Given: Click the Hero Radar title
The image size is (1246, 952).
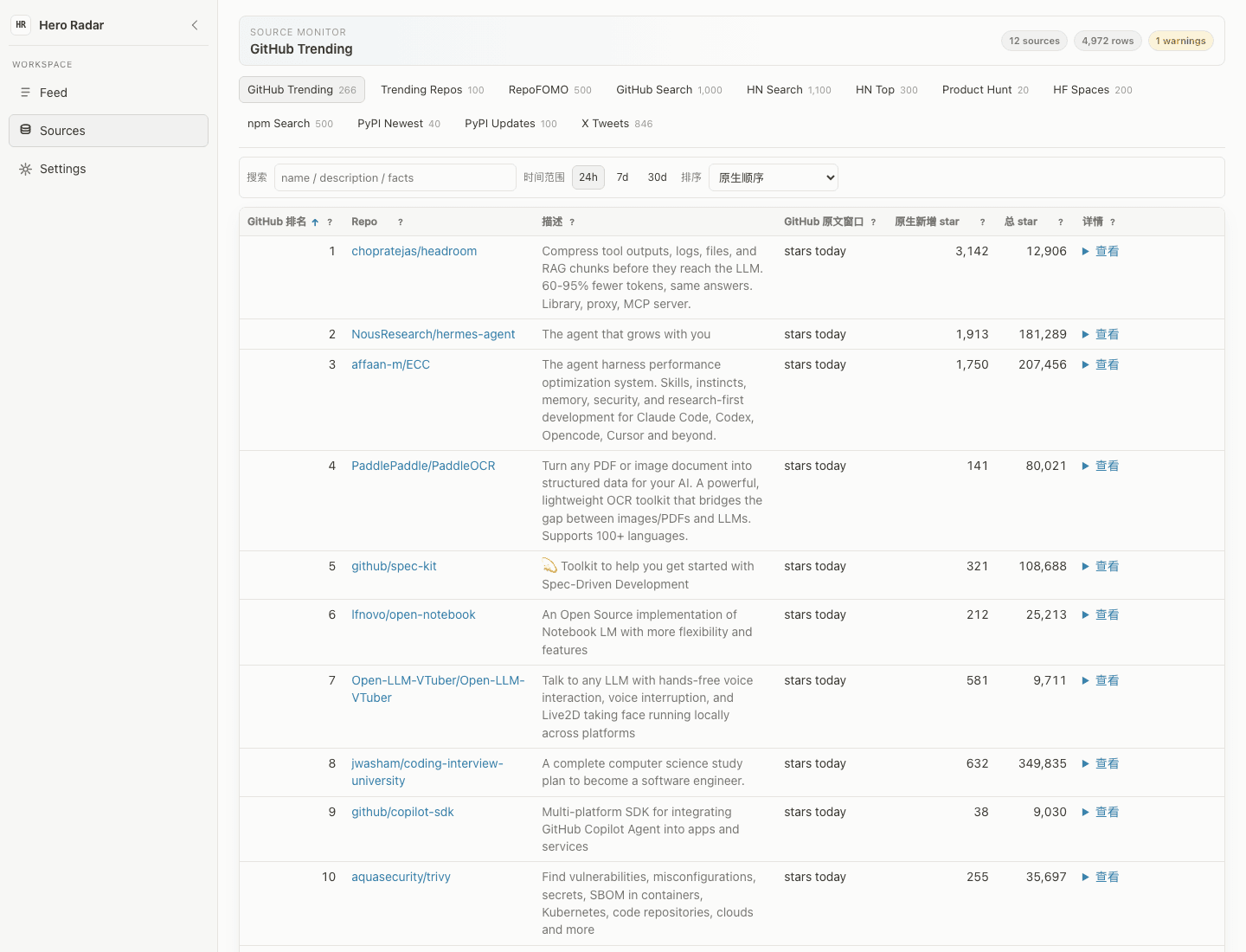Looking at the screenshot, I should click(x=71, y=25).
